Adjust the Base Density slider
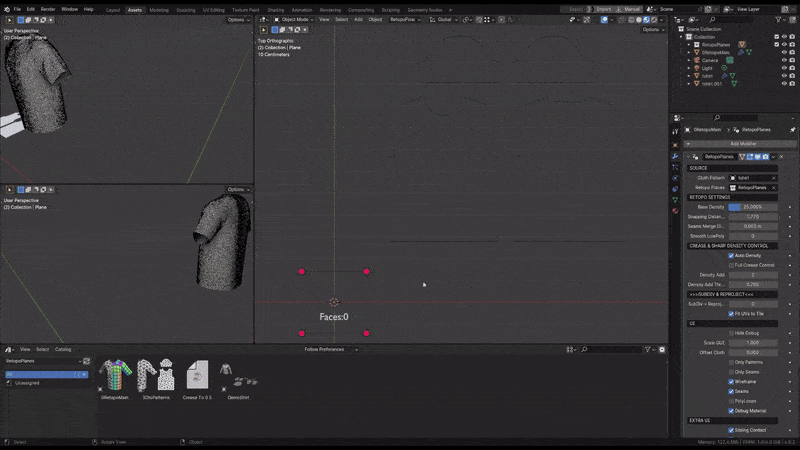 click(752, 207)
